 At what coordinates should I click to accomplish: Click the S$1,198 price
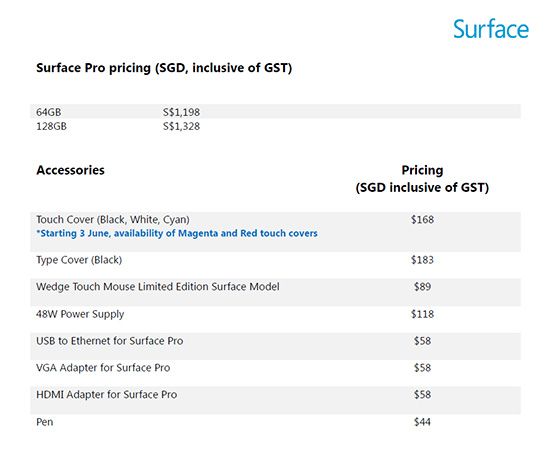(x=181, y=112)
